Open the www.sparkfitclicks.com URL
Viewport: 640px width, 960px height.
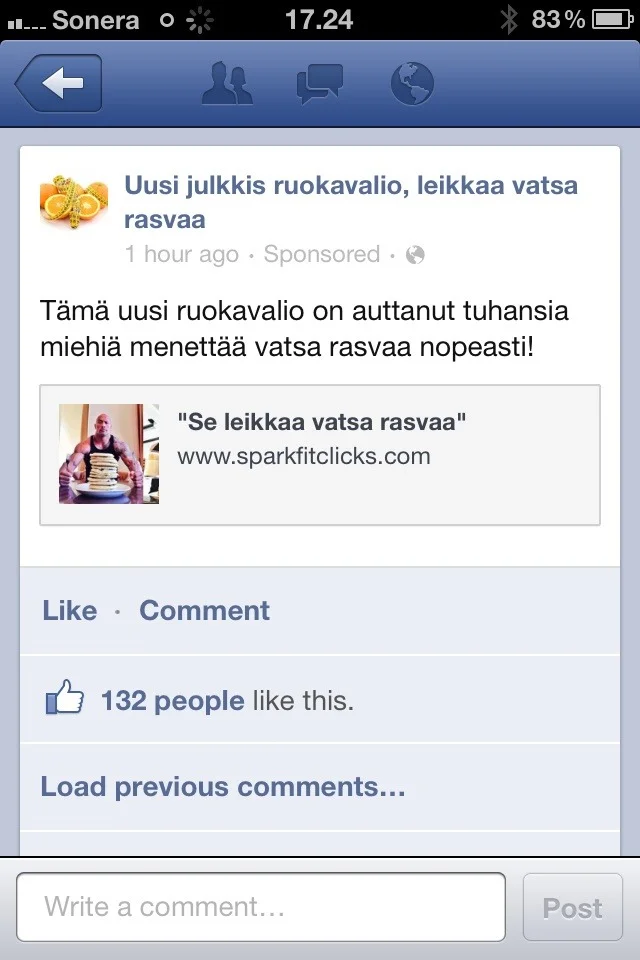(304, 456)
